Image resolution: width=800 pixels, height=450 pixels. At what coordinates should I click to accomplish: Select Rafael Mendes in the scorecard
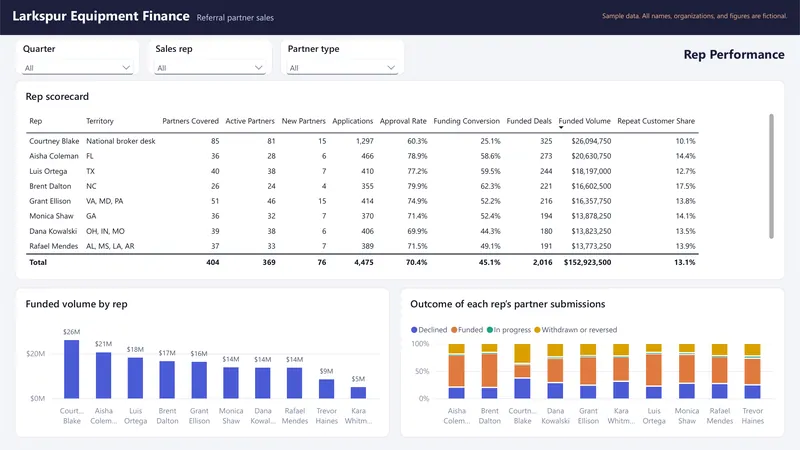click(54, 246)
